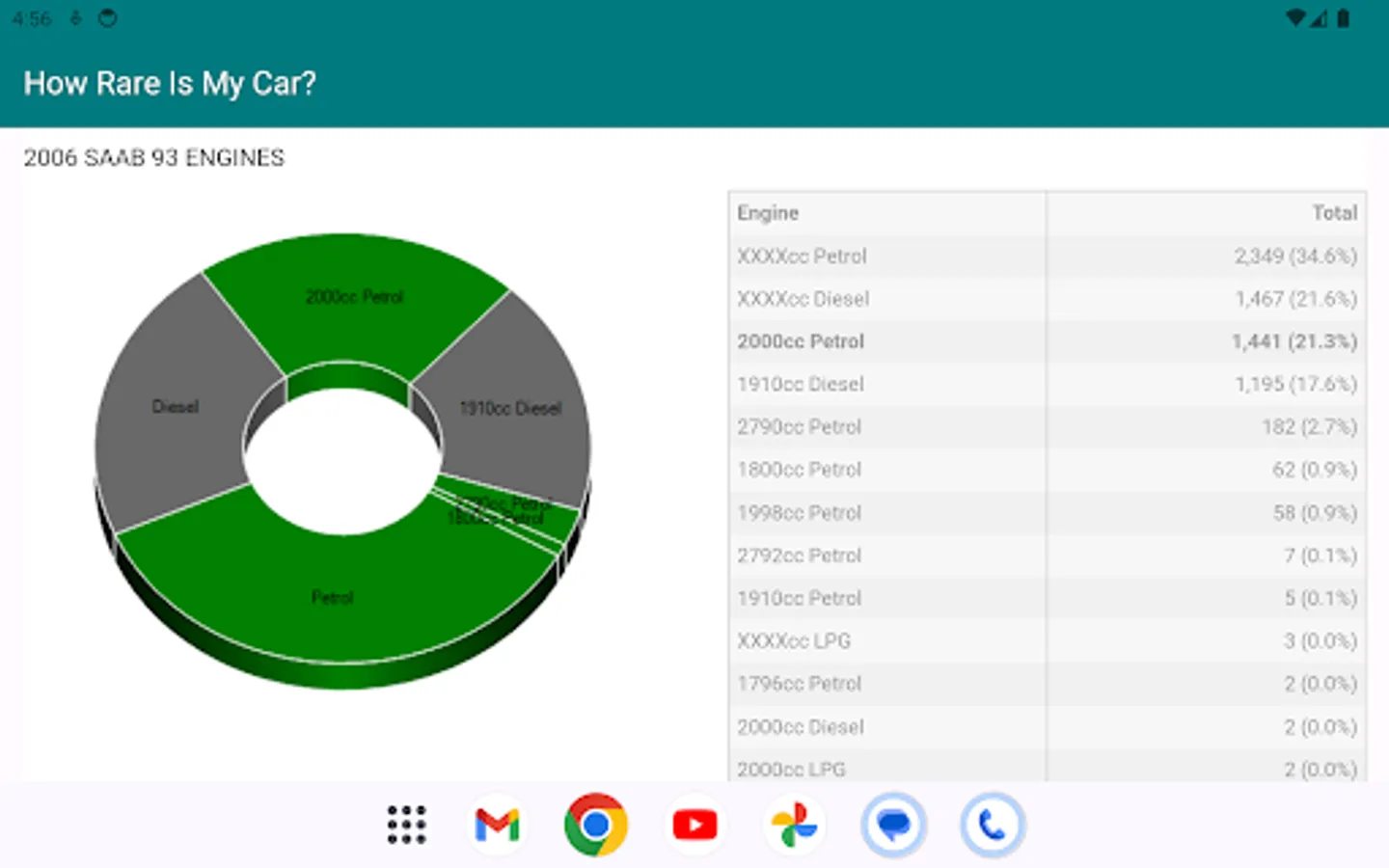Select 2000cc Diesel in the engine table
This screenshot has height=868, width=1389.
(801, 727)
